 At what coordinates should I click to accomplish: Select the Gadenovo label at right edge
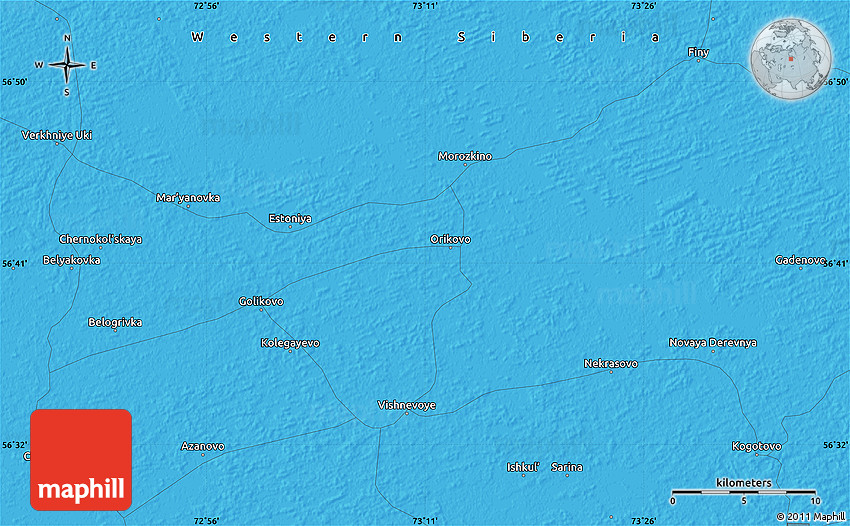coord(799,260)
